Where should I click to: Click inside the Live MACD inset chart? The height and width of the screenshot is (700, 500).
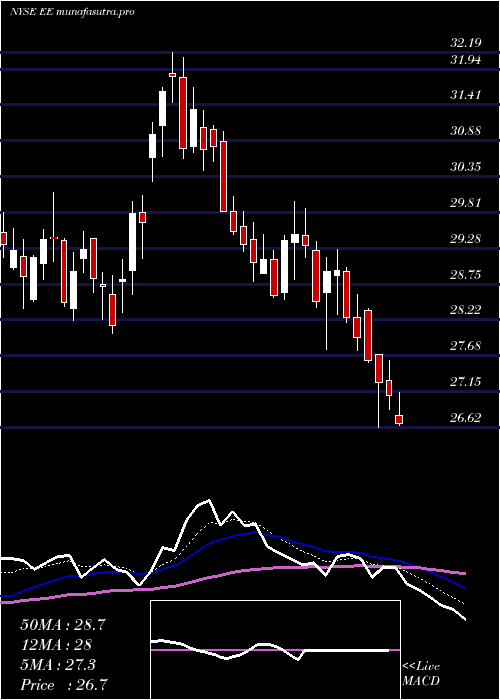point(275,650)
